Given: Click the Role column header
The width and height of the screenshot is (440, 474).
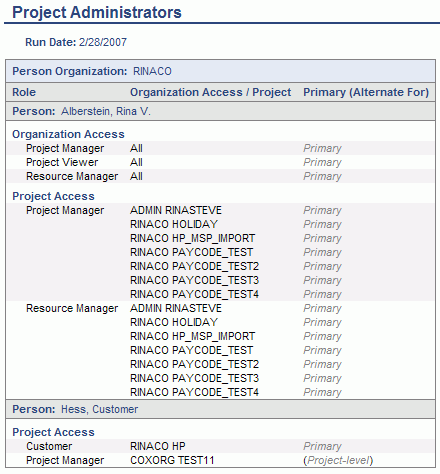Looking at the screenshot, I should [x=24, y=92].
